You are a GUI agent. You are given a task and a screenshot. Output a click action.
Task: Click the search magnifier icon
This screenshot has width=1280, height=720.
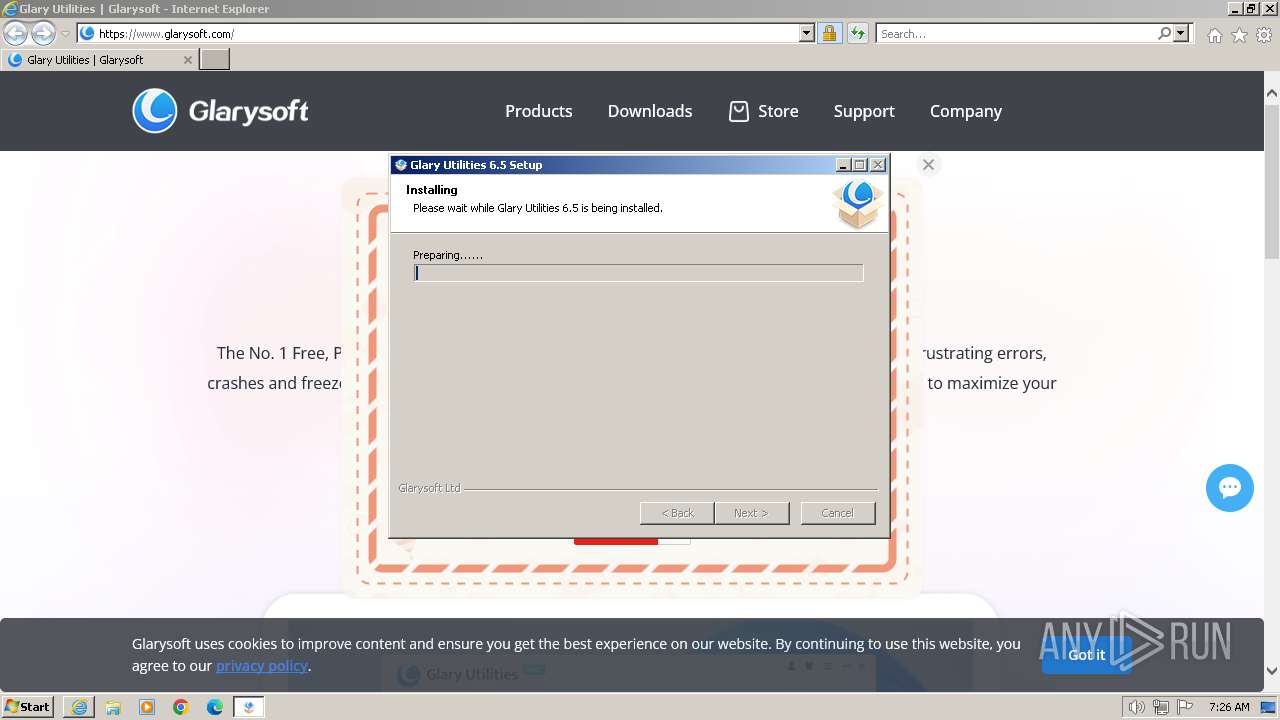1164,33
